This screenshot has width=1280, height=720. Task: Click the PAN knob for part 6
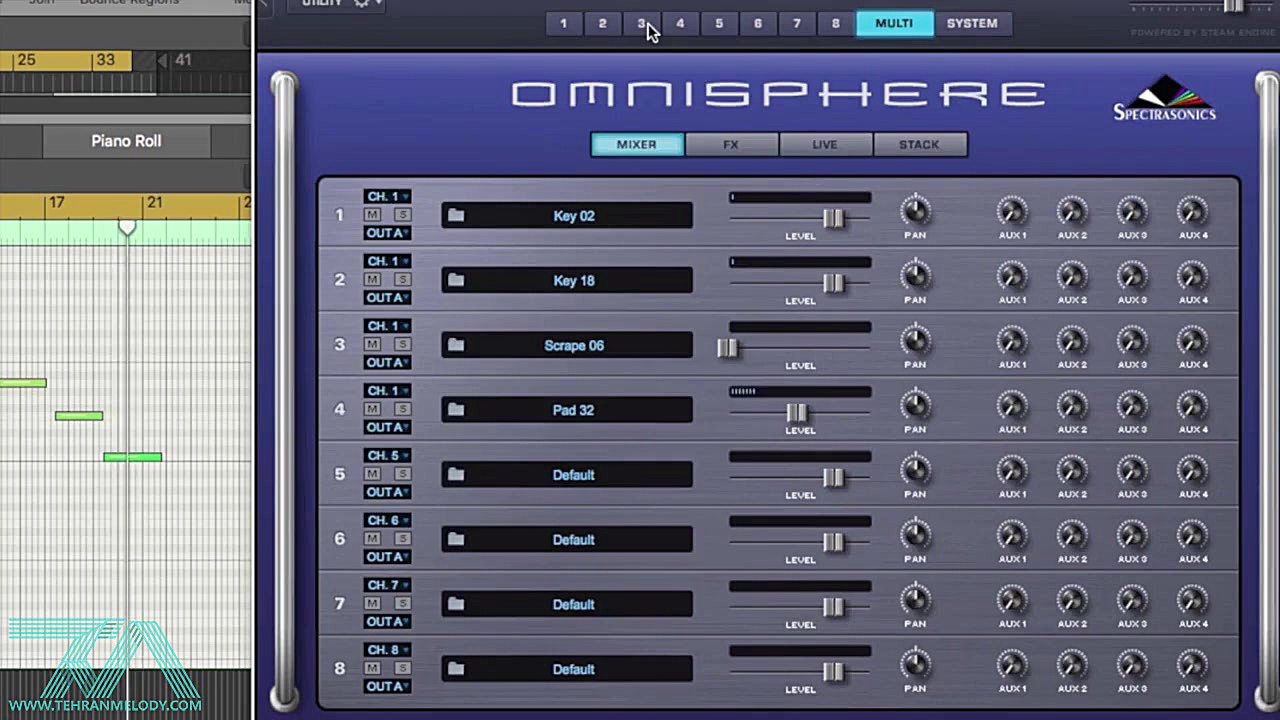coord(915,535)
